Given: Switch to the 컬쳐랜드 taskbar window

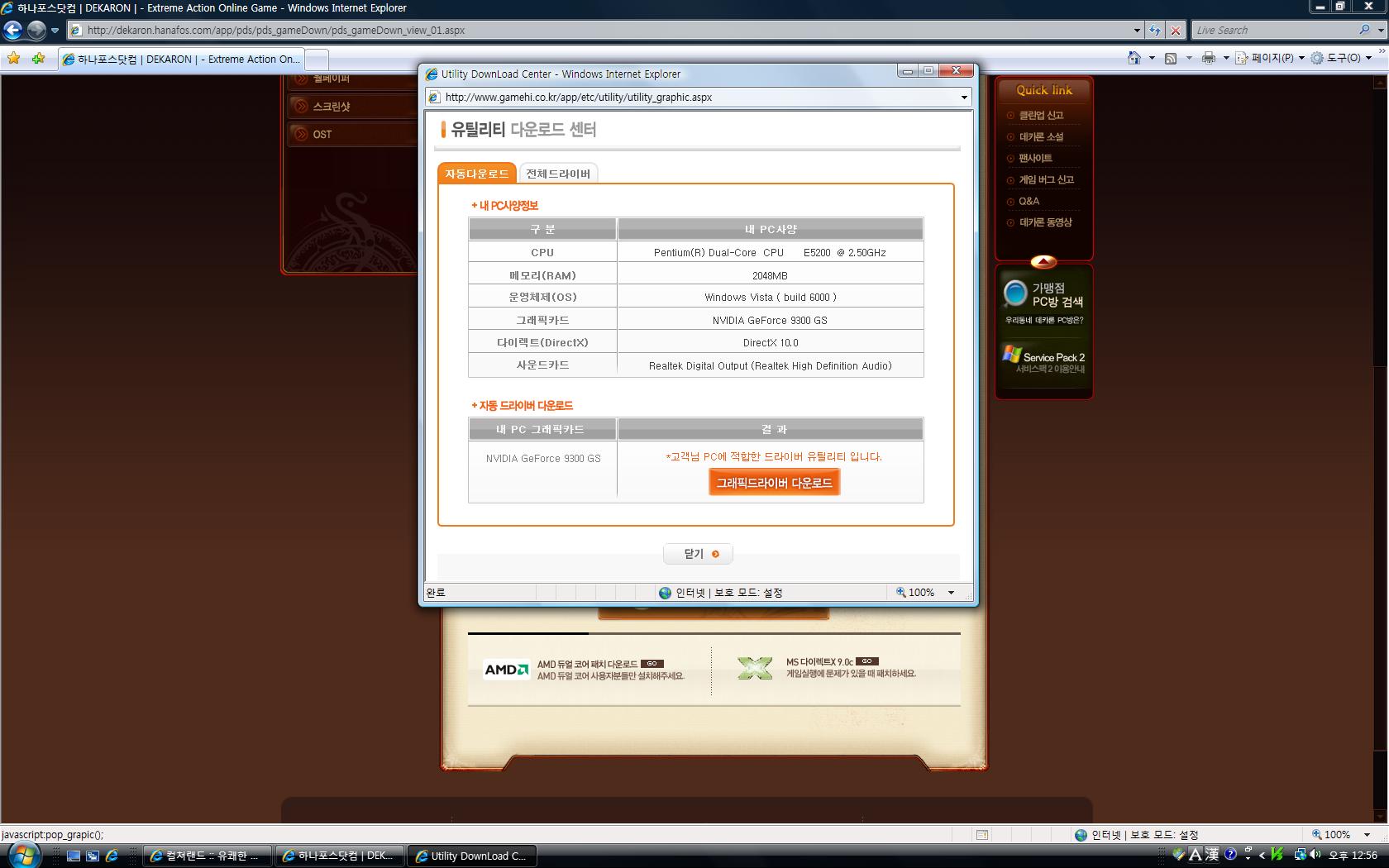Looking at the screenshot, I should point(207,856).
